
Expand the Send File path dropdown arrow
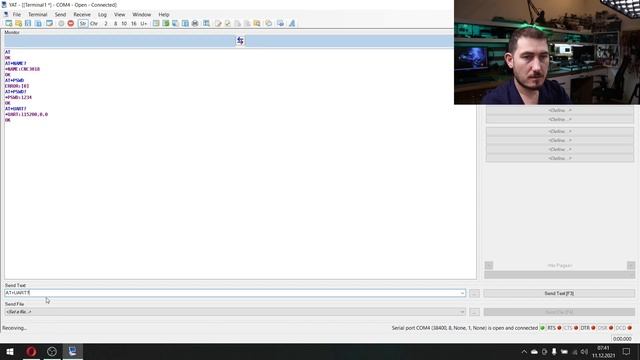click(x=462, y=312)
